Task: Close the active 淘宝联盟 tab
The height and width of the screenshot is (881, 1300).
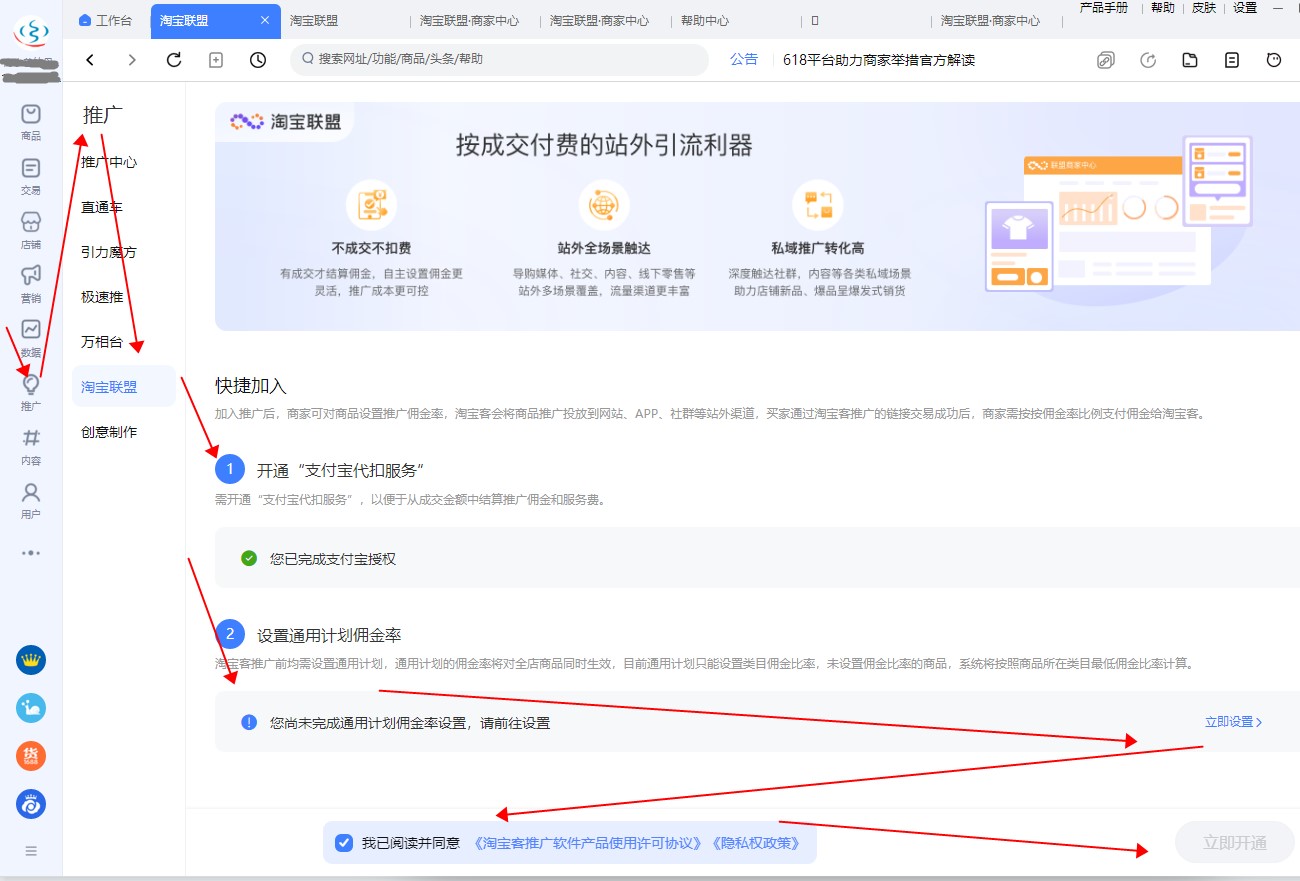Action: click(264, 20)
